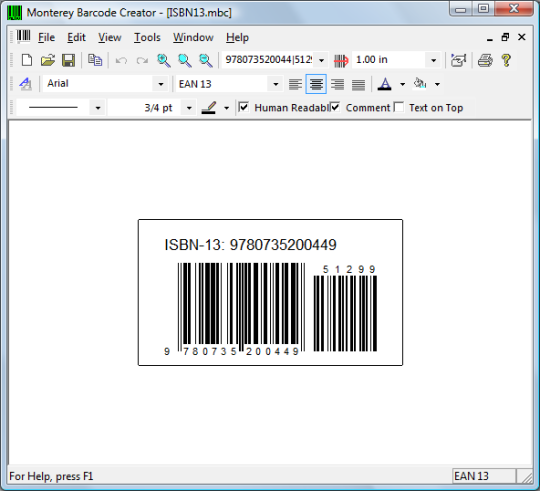Click the font settings icon beside Arial
This screenshot has height=491, width=540.
tap(26, 84)
